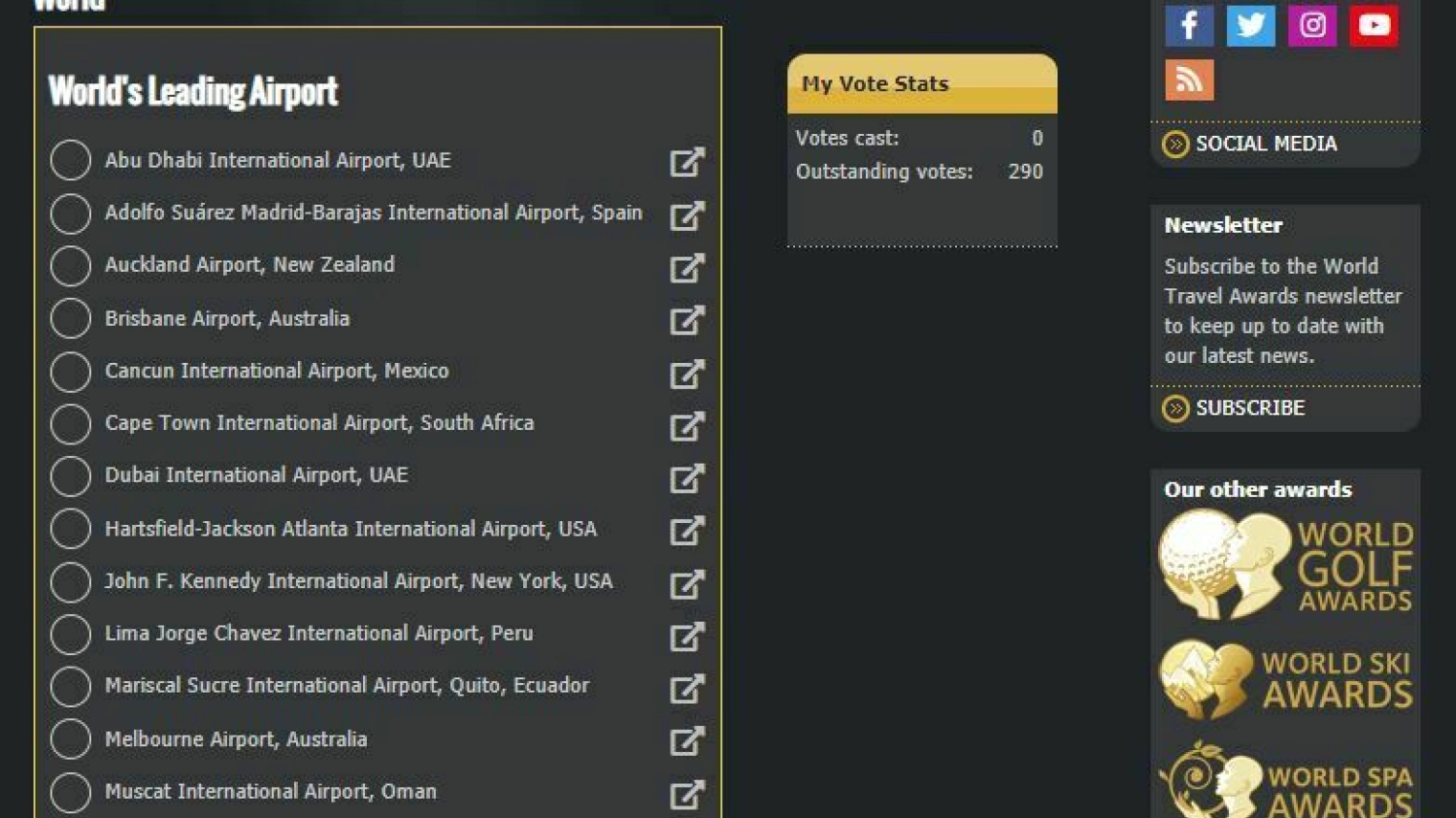Click the Newsletter heading

[x=1223, y=225]
